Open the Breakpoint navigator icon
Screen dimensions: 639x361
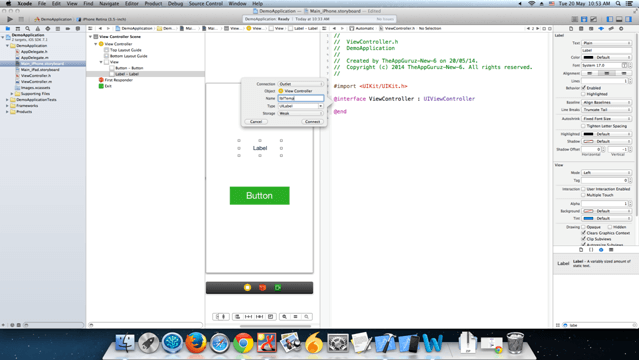pos(68,29)
